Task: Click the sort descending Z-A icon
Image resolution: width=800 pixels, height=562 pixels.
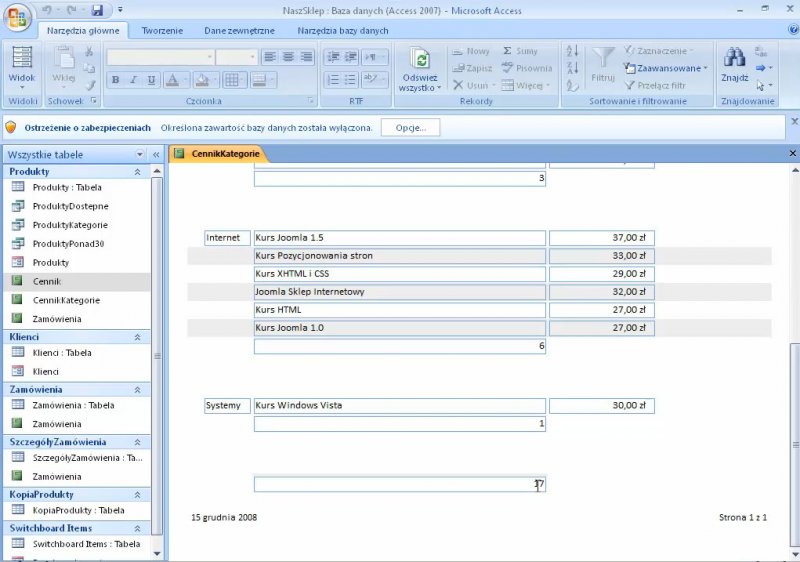Action: click(x=572, y=68)
